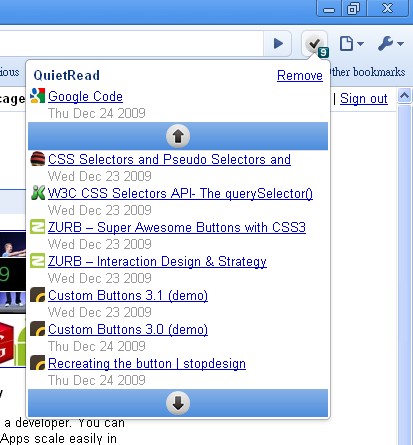Image resolution: width=413 pixels, height=445 pixels.
Task: Open Other bookmarks folder
Action: (x=367, y=72)
